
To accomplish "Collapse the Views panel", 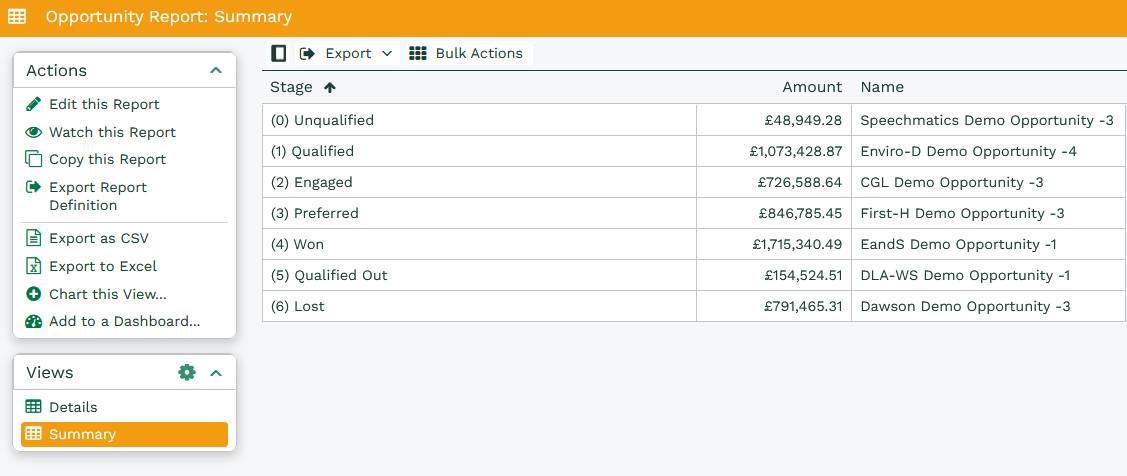I will [x=215, y=372].
